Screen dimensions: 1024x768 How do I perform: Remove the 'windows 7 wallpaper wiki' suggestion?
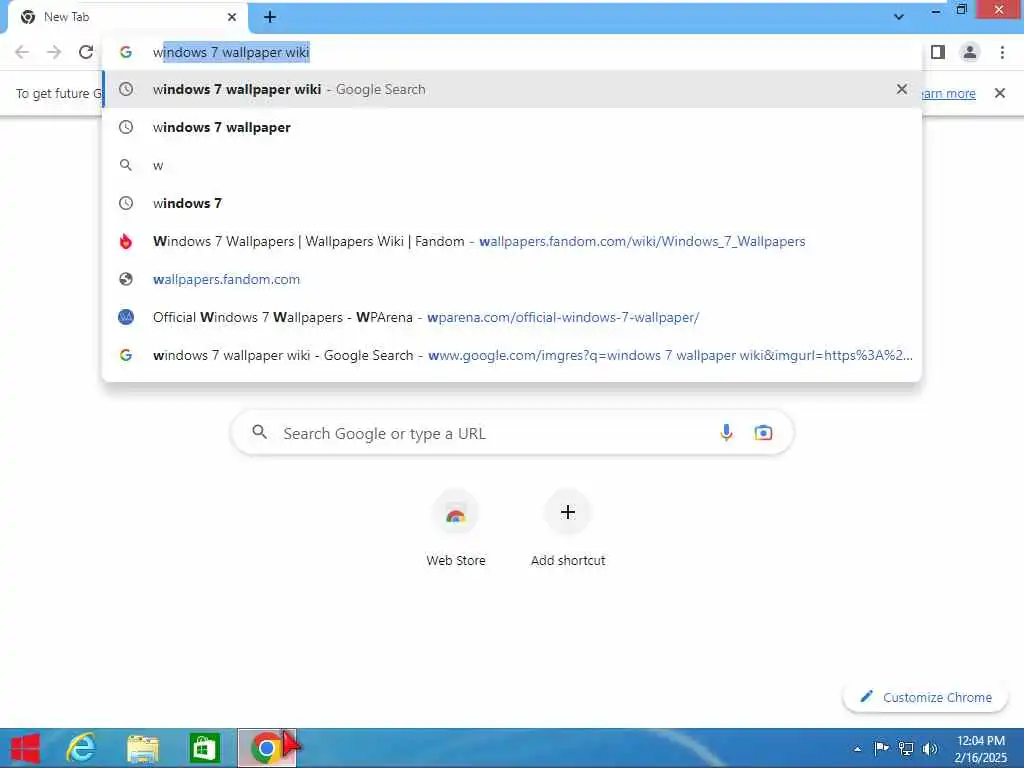tap(902, 89)
